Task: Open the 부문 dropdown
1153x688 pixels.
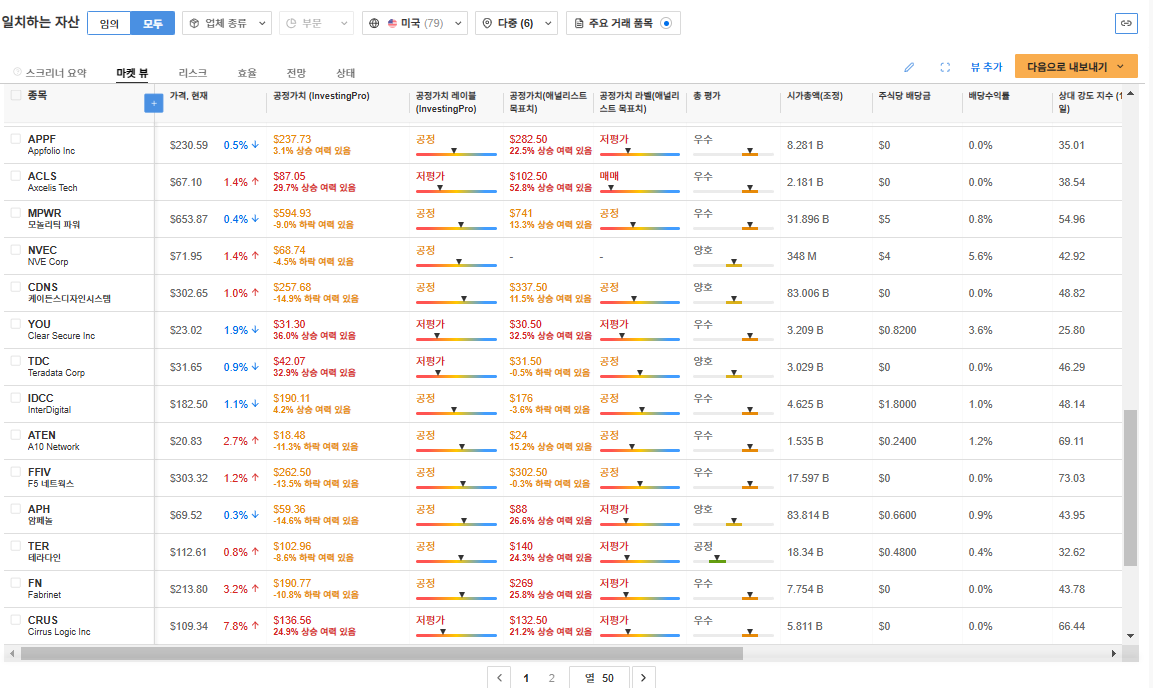Action: point(316,24)
